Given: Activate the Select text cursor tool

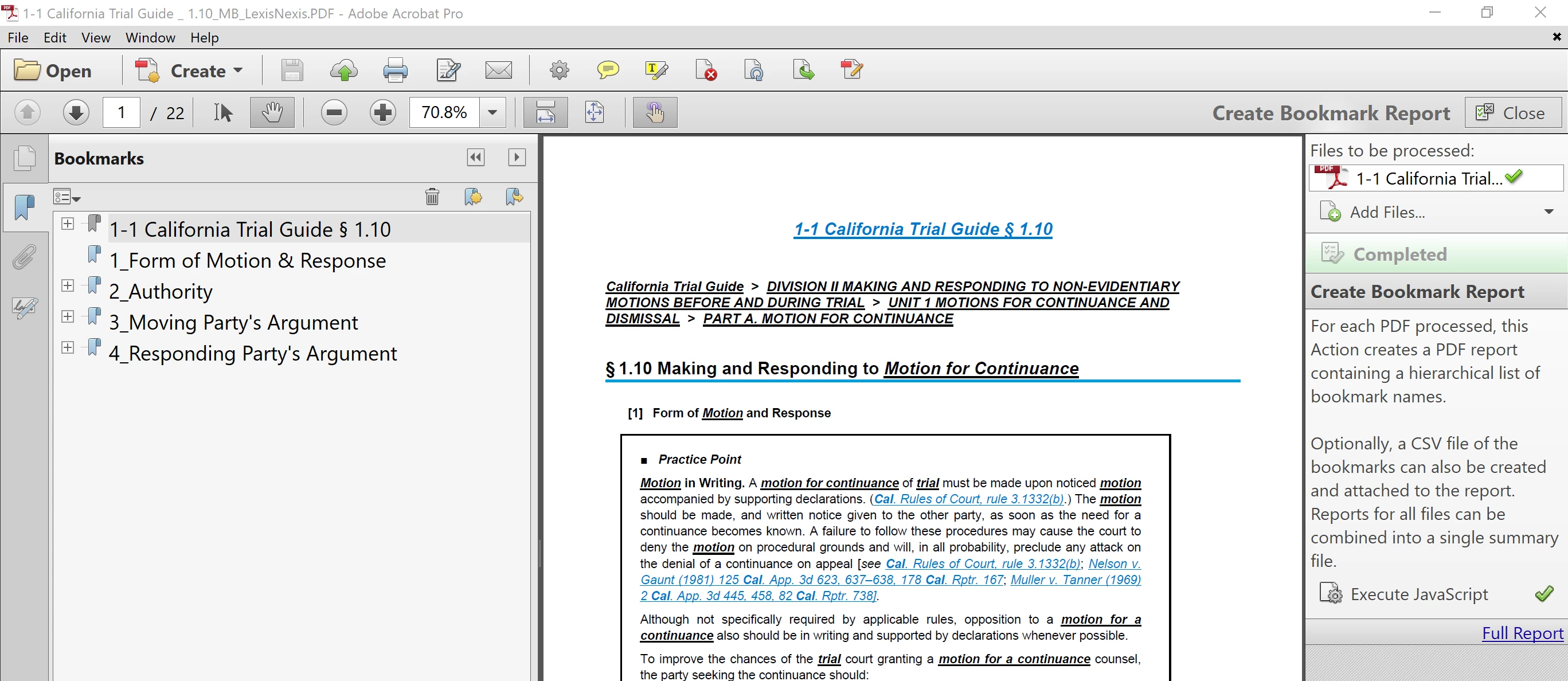Looking at the screenshot, I should coord(223,112).
